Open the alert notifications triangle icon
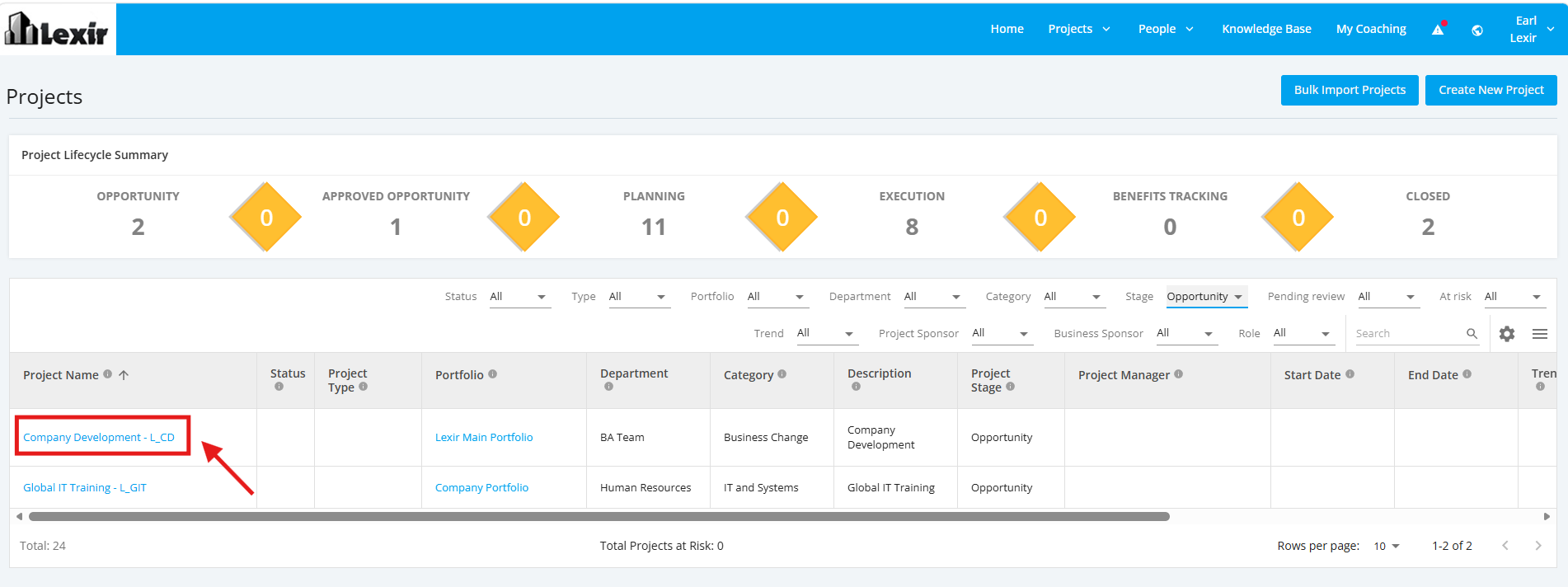 click(x=1438, y=29)
